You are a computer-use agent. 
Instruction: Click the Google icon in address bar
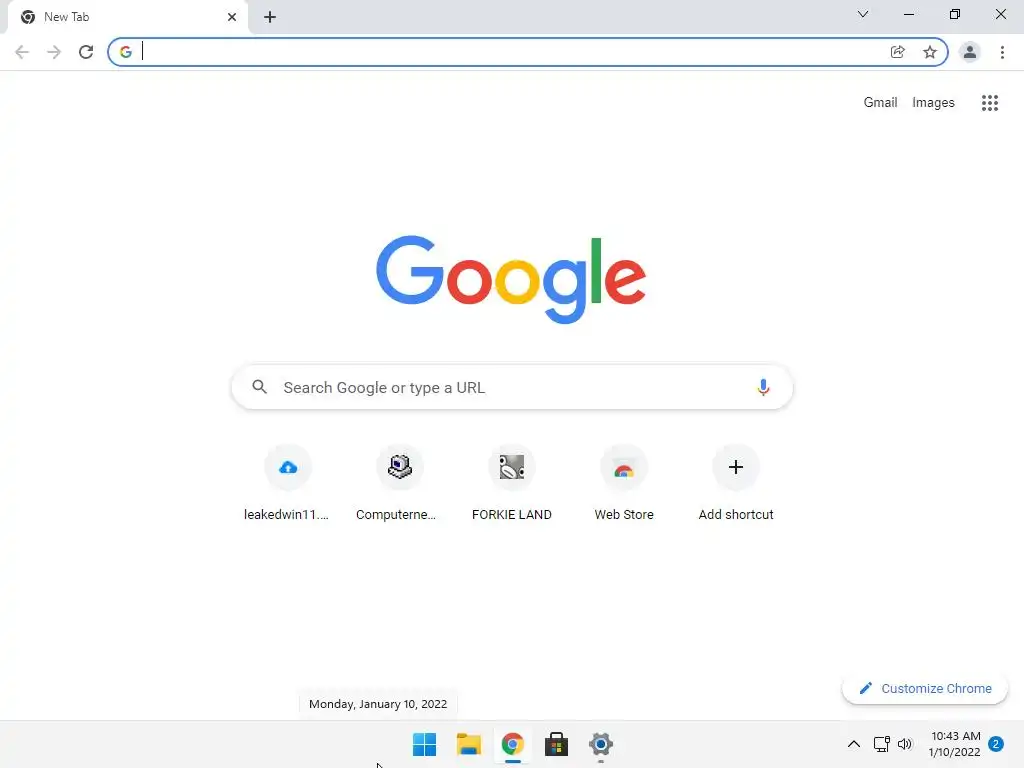coord(126,52)
